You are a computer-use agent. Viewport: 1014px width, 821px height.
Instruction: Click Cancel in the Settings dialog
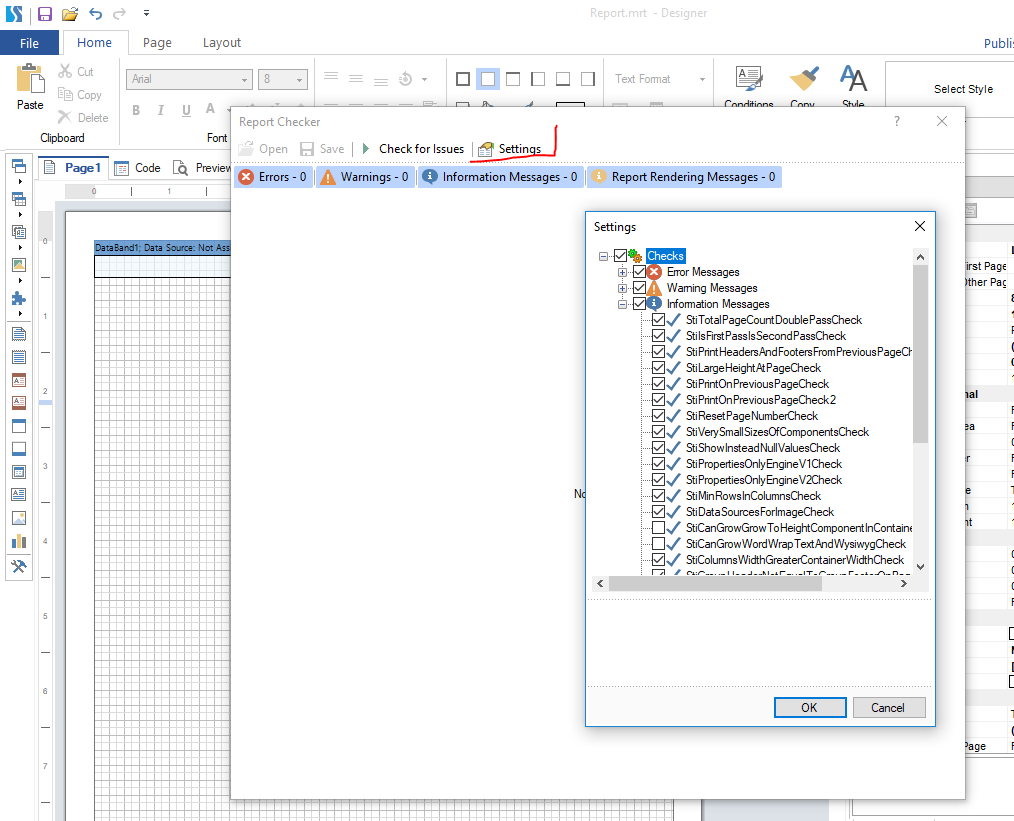[x=889, y=707]
